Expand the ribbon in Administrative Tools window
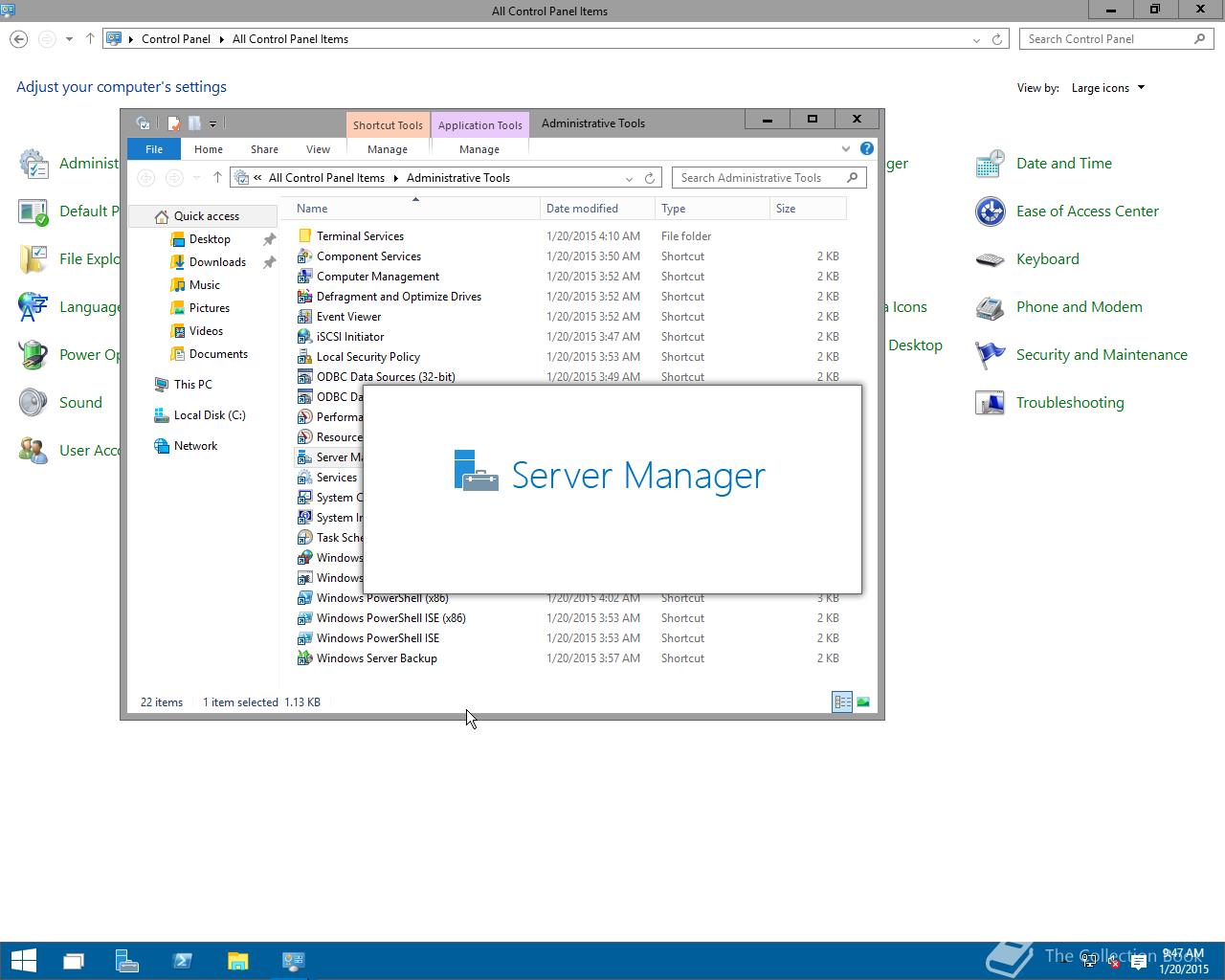This screenshot has width=1225, height=980. 845,148
